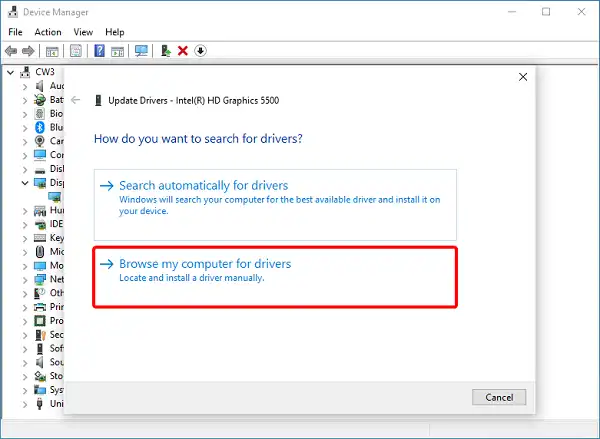Collapse the Display adapters tree node
This screenshot has width=600, height=439.
26,183
